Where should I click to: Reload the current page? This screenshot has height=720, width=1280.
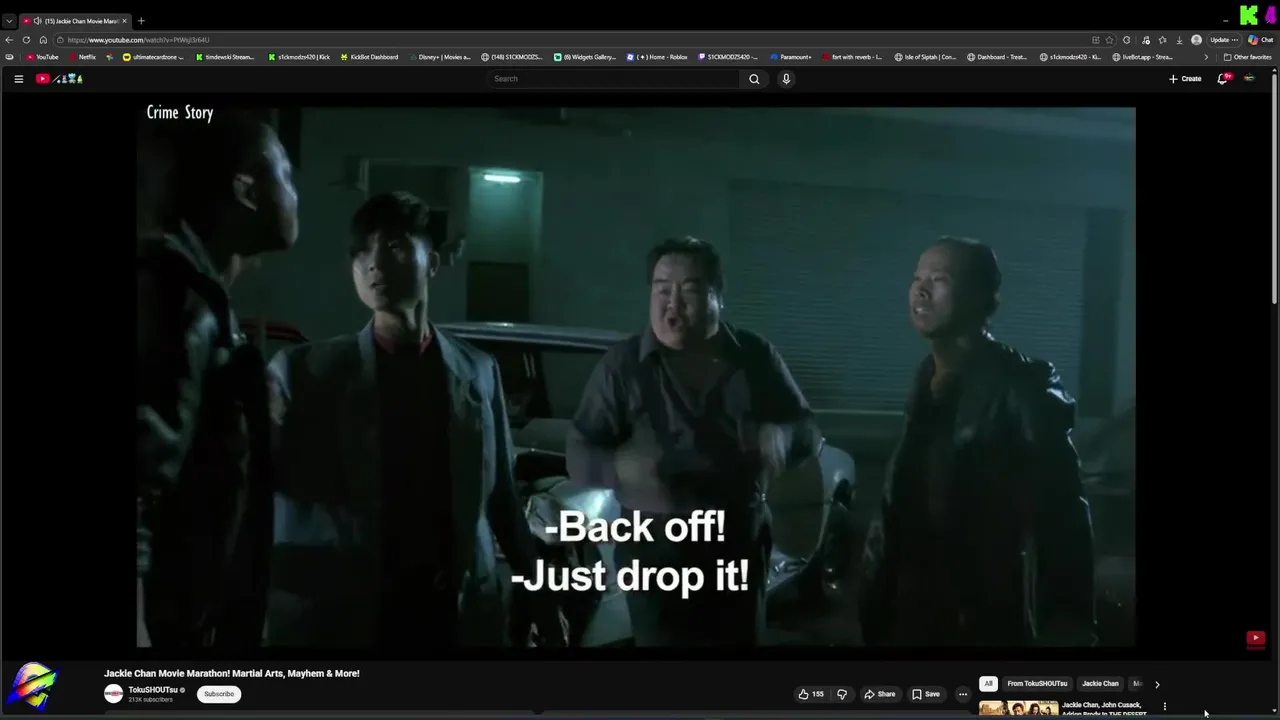coord(26,40)
